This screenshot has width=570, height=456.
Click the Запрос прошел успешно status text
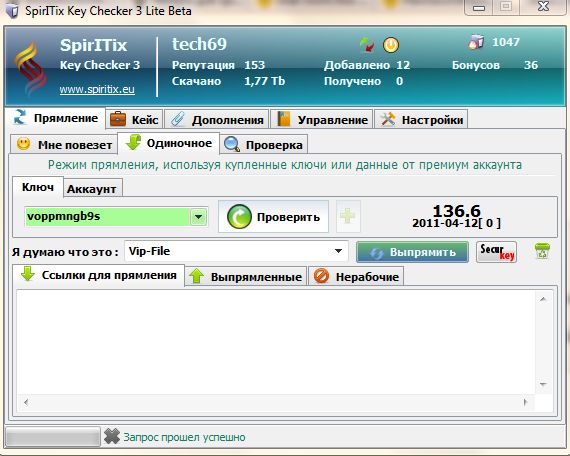[184, 437]
